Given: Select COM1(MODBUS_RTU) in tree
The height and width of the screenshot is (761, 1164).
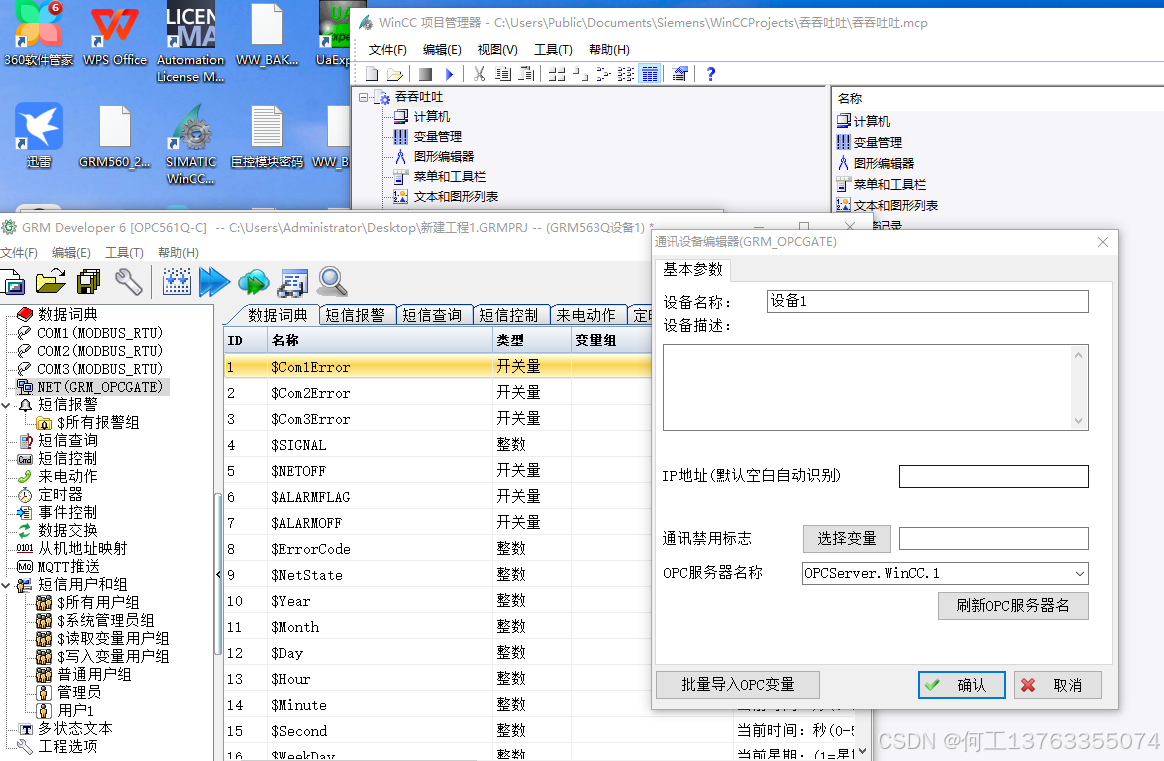Looking at the screenshot, I should (100, 333).
